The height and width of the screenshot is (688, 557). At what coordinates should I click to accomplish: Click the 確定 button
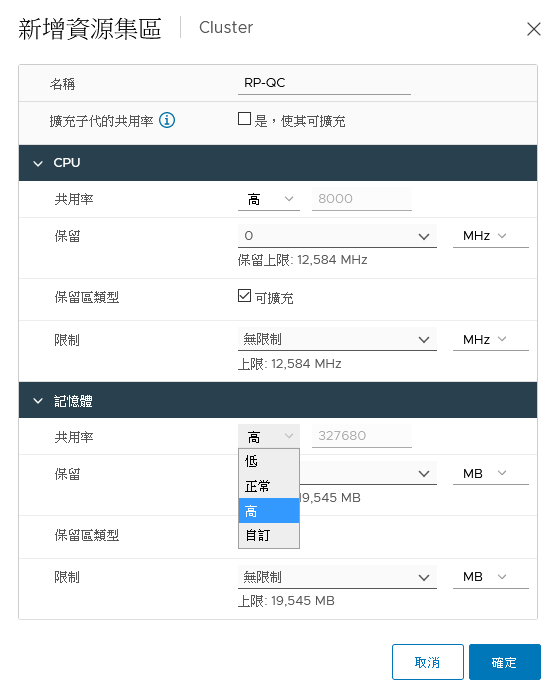(505, 662)
